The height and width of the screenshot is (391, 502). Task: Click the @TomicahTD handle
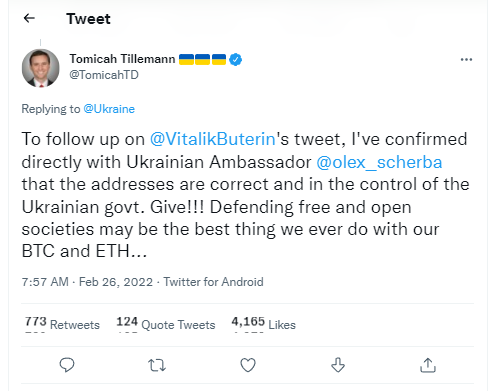tap(104, 75)
